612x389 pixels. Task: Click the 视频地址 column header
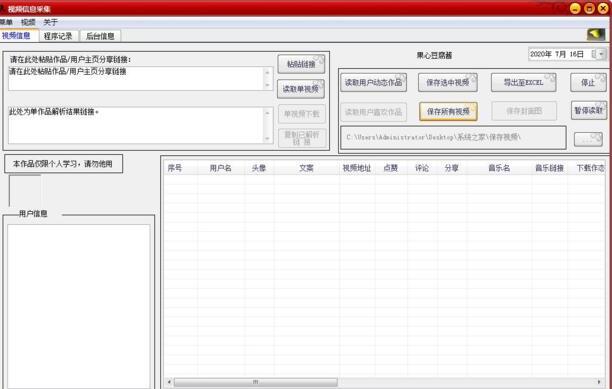click(357, 168)
